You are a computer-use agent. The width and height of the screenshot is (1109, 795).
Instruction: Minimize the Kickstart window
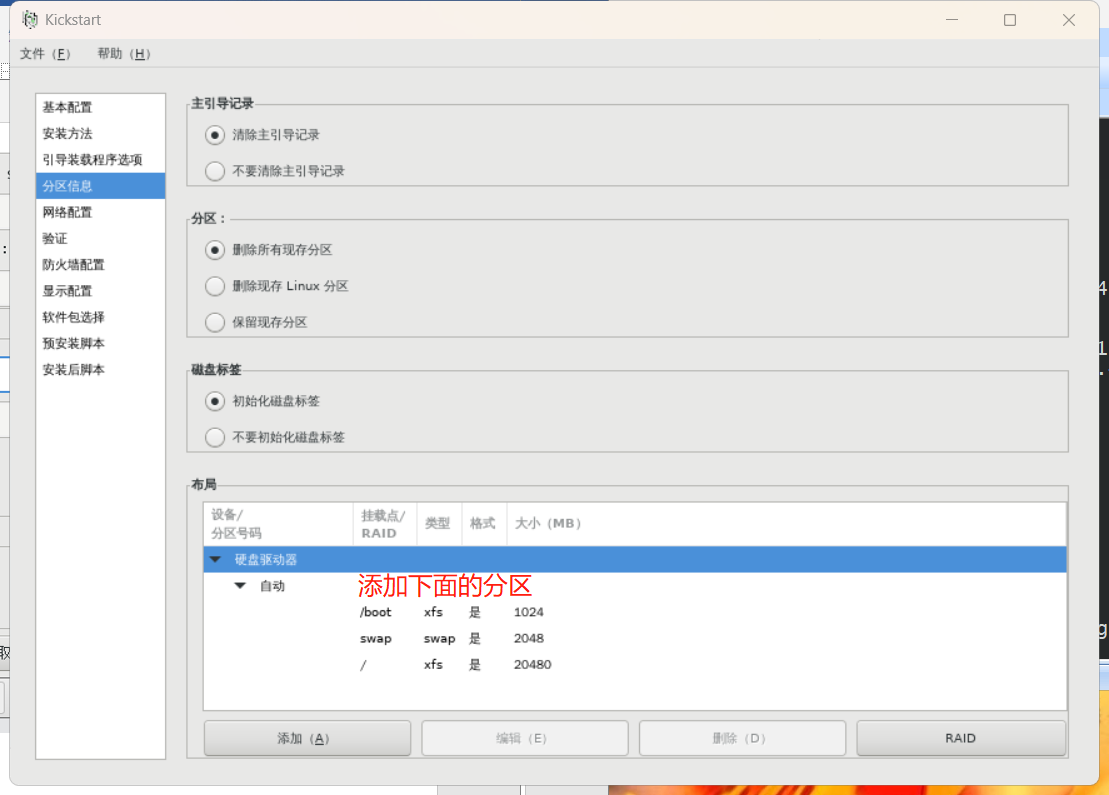point(952,20)
